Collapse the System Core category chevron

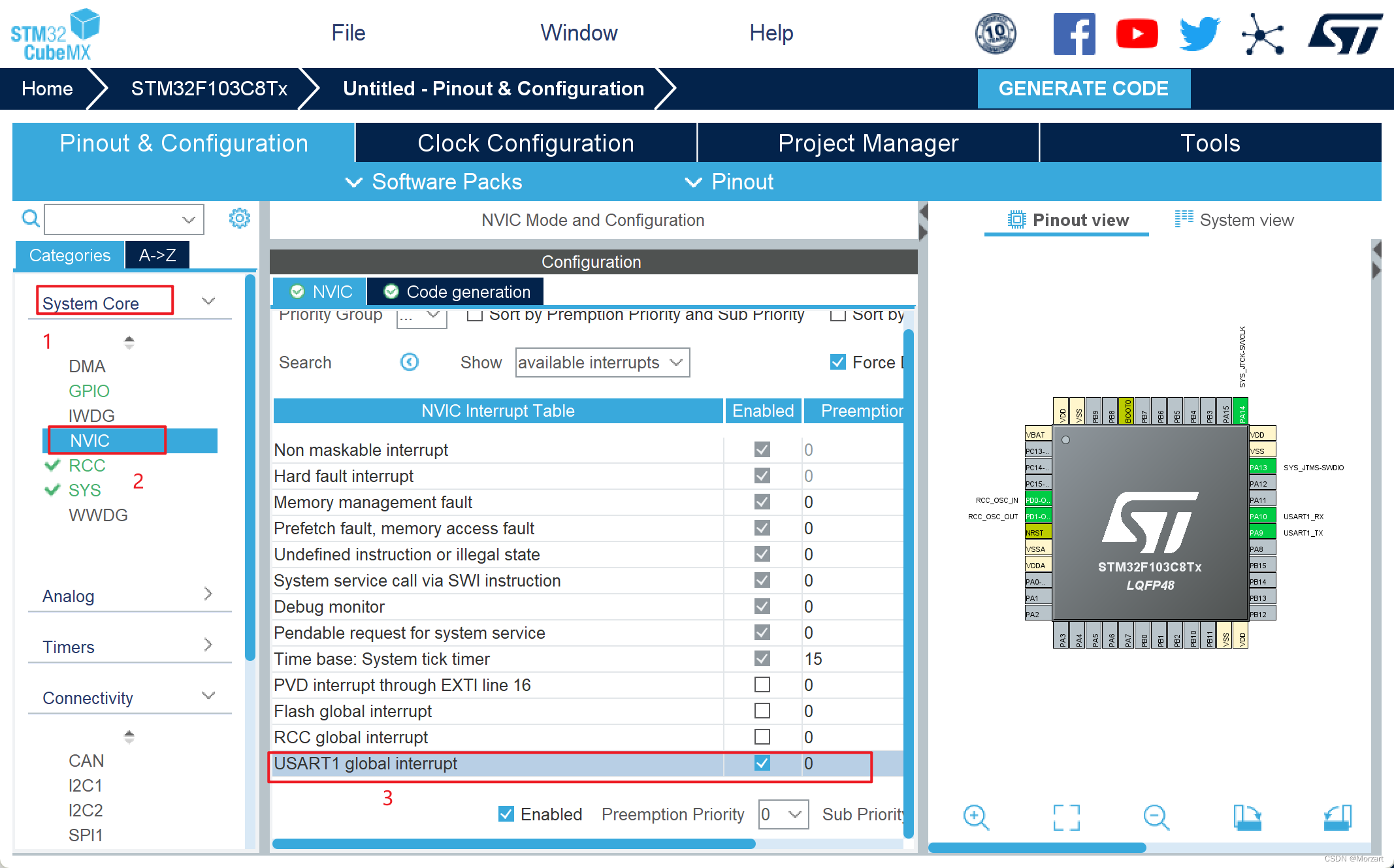pyautogui.click(x=208, y=301)
